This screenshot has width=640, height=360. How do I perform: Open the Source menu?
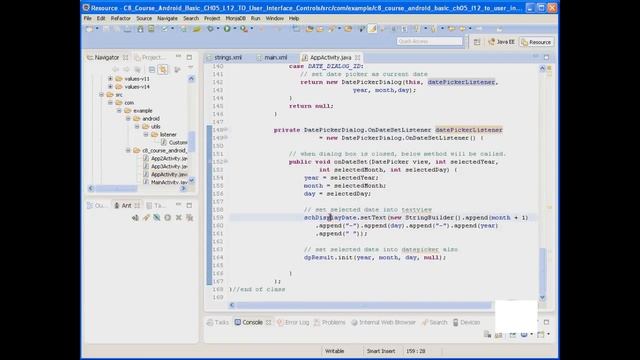(x=144, y=18)
